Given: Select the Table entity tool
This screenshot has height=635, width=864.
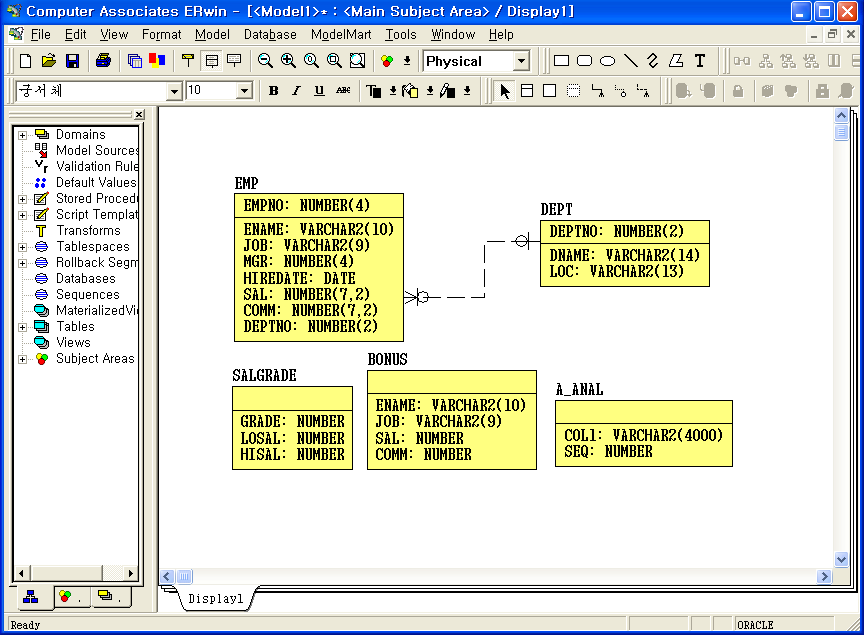Looking at the screenshot, I should [527, 91].
